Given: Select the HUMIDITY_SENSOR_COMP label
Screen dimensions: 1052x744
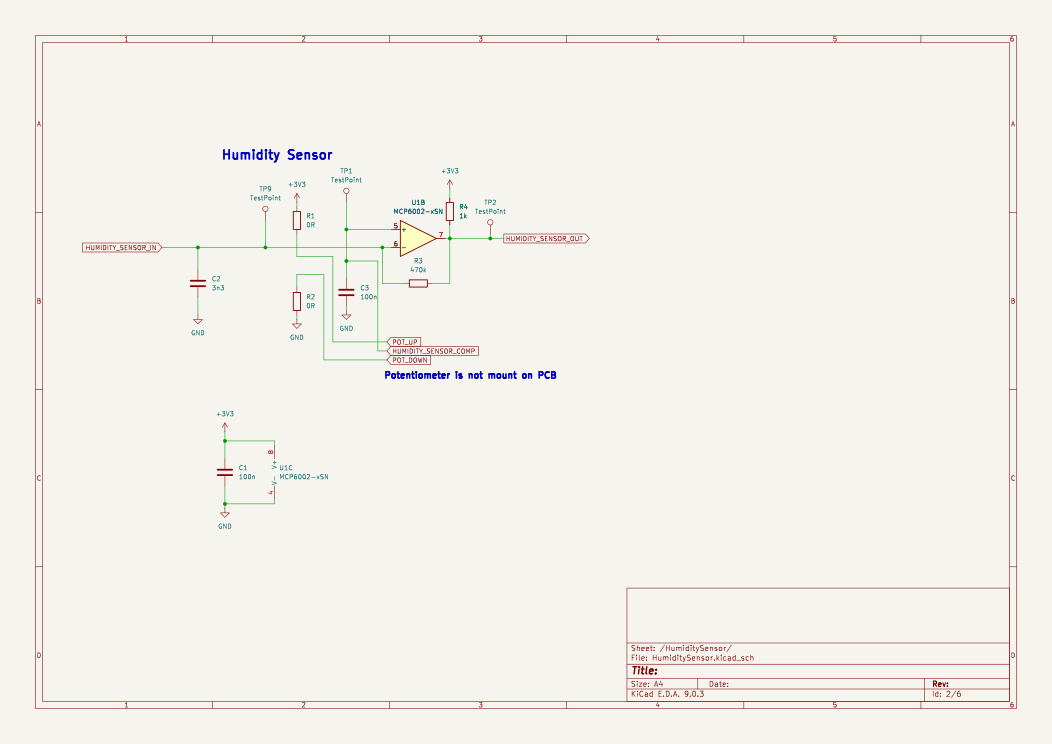Looking at the screenshot, I should point(433,351).
